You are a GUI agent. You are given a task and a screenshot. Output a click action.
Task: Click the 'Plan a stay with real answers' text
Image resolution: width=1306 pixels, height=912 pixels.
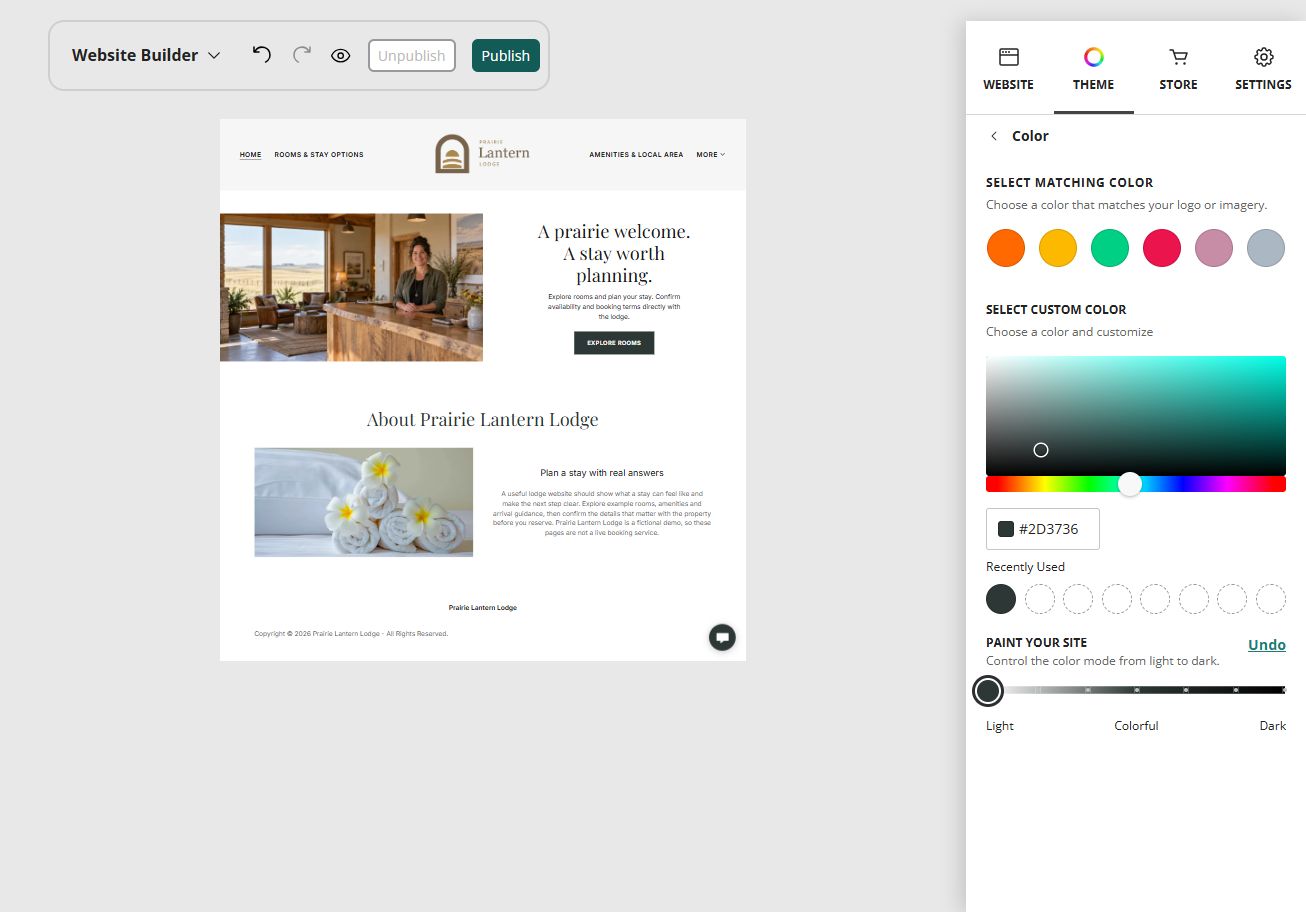[602, 473]
